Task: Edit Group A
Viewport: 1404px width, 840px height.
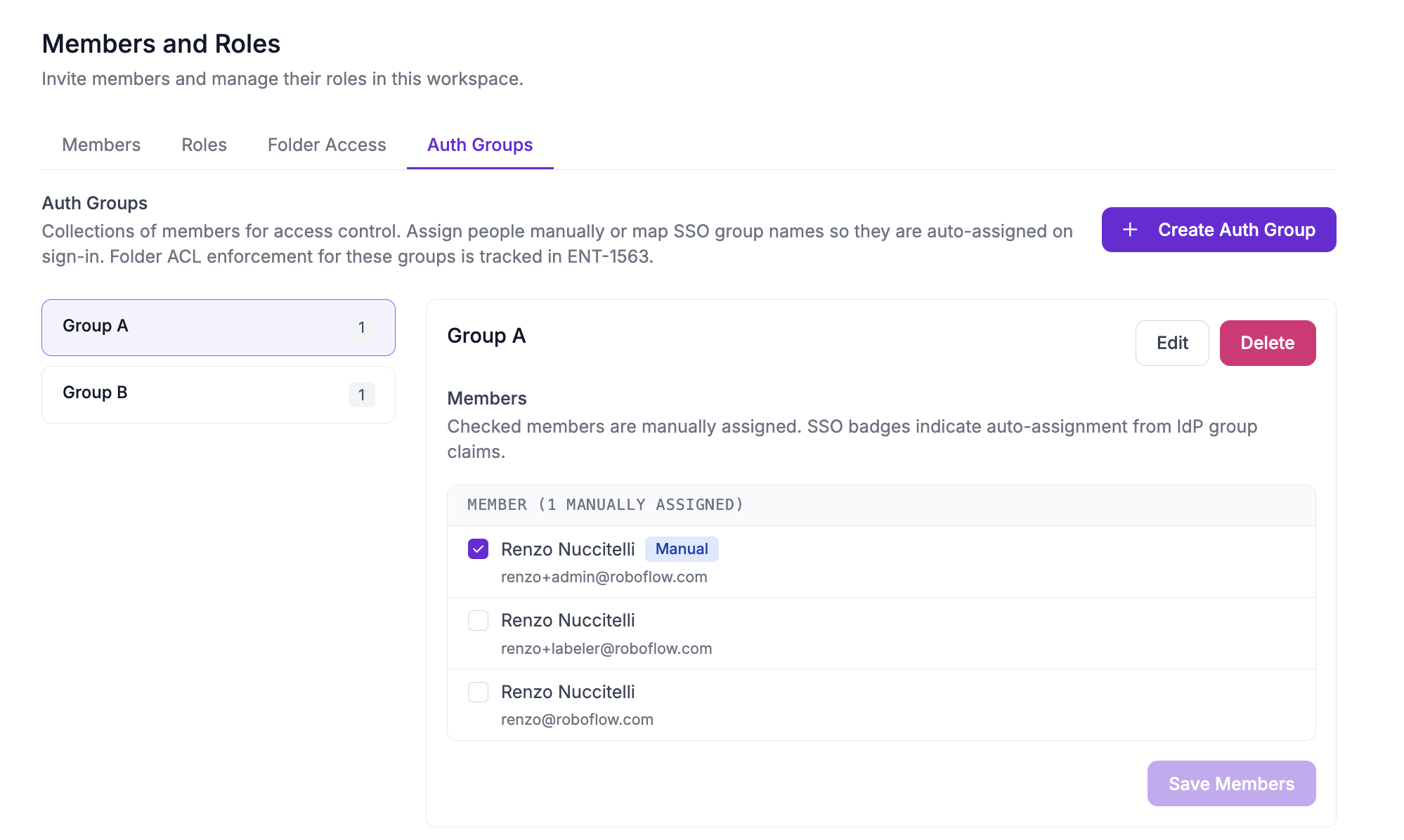Action: pos(1172,343)
